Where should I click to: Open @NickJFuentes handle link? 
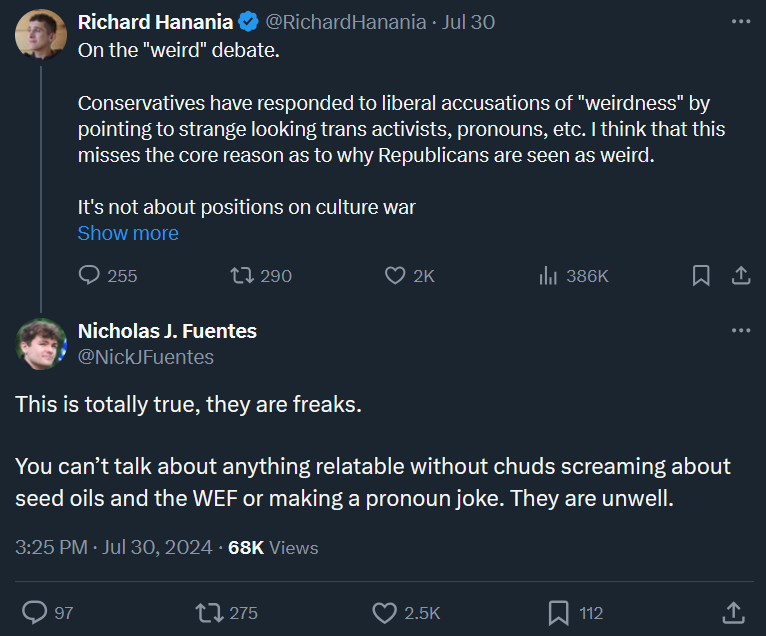click(146, 357)
